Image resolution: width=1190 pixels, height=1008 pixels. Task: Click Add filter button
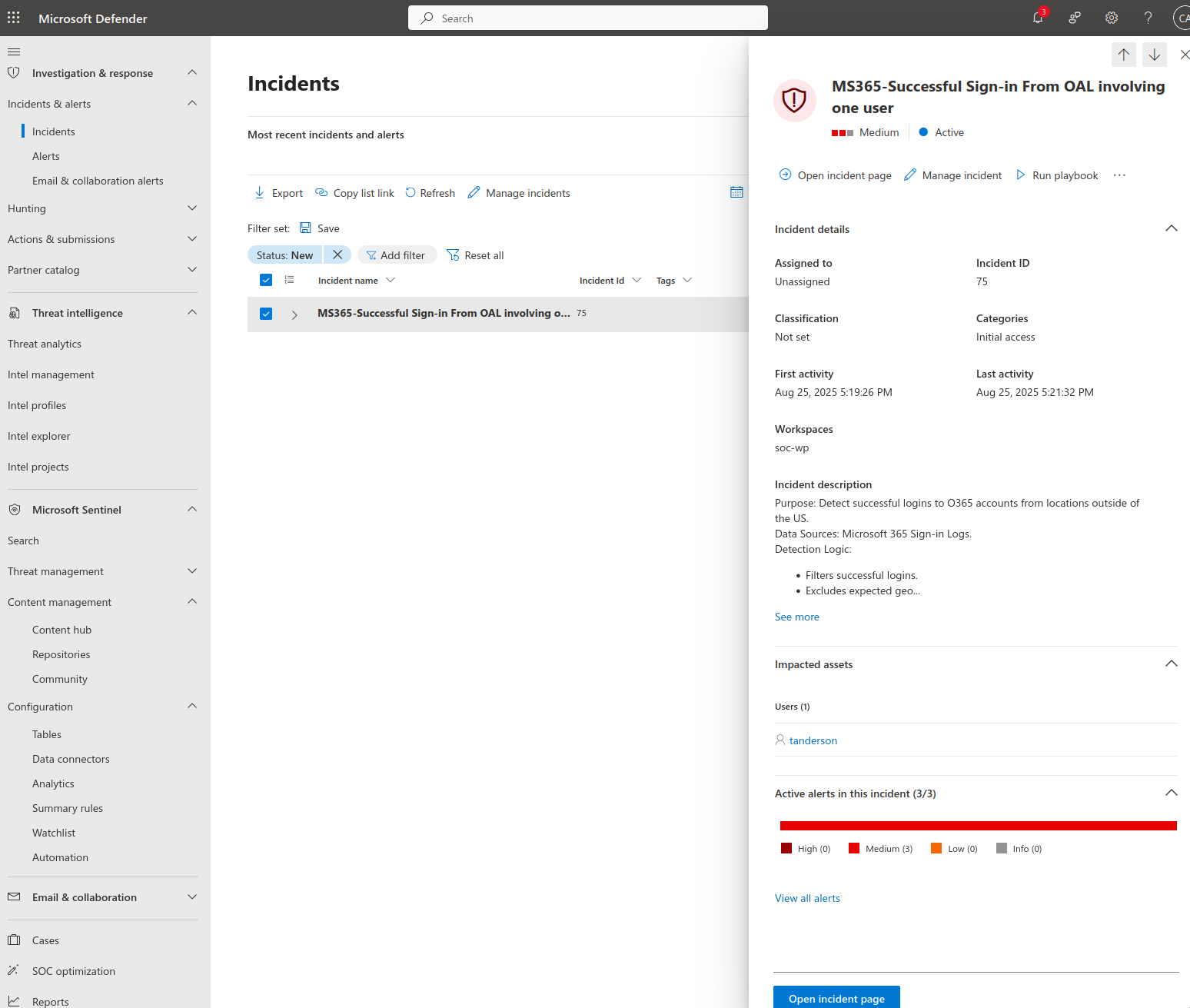click(x=397, y=255)
